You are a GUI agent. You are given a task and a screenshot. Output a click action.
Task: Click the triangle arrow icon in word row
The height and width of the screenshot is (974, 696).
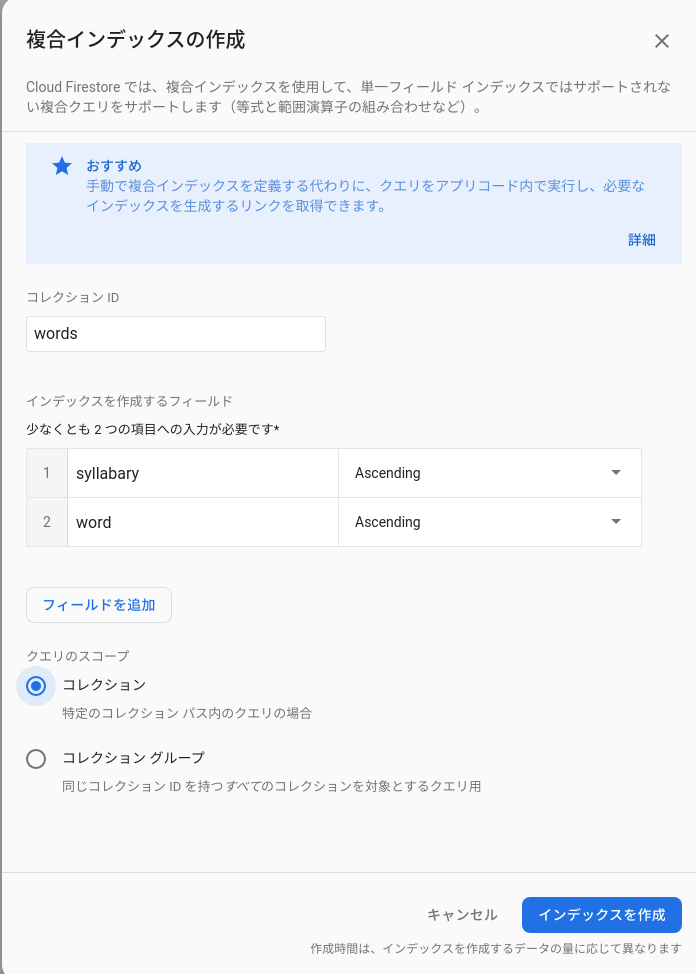[x=616, y=522]
